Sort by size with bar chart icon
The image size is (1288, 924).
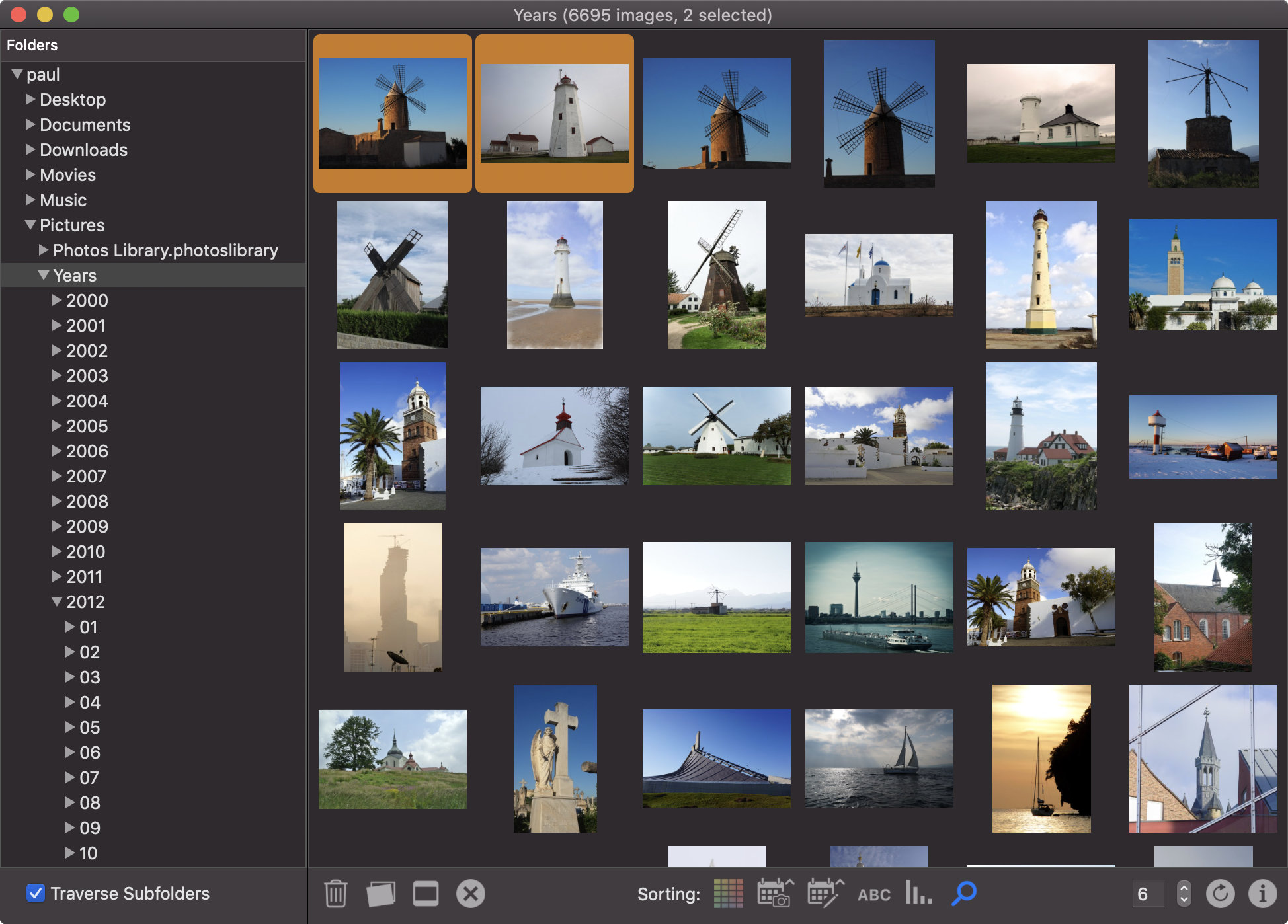coord(918,892)
